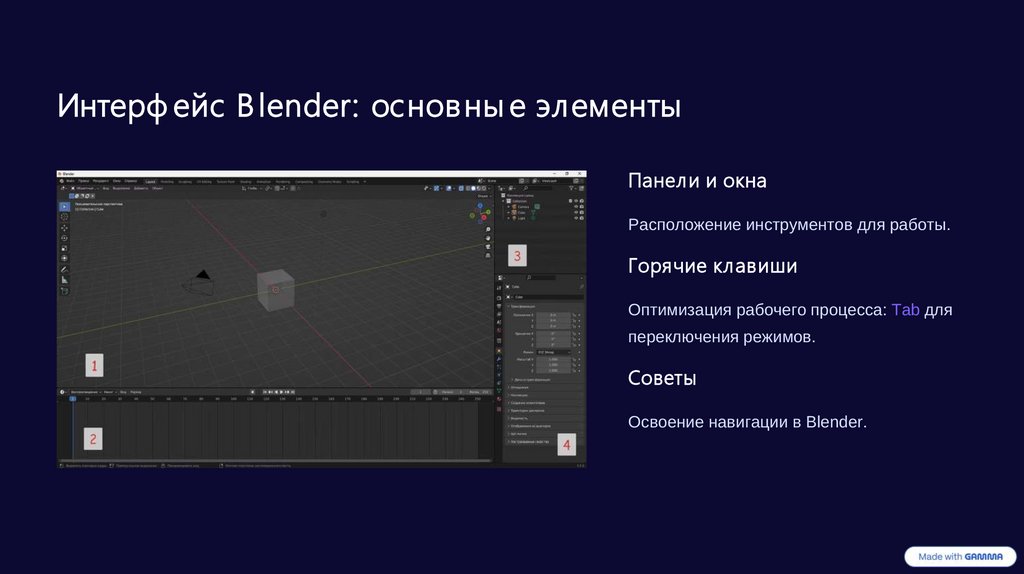Open the World properties tab icon
This screenshot has height=574, width=1024.
[x=499, y=330]
